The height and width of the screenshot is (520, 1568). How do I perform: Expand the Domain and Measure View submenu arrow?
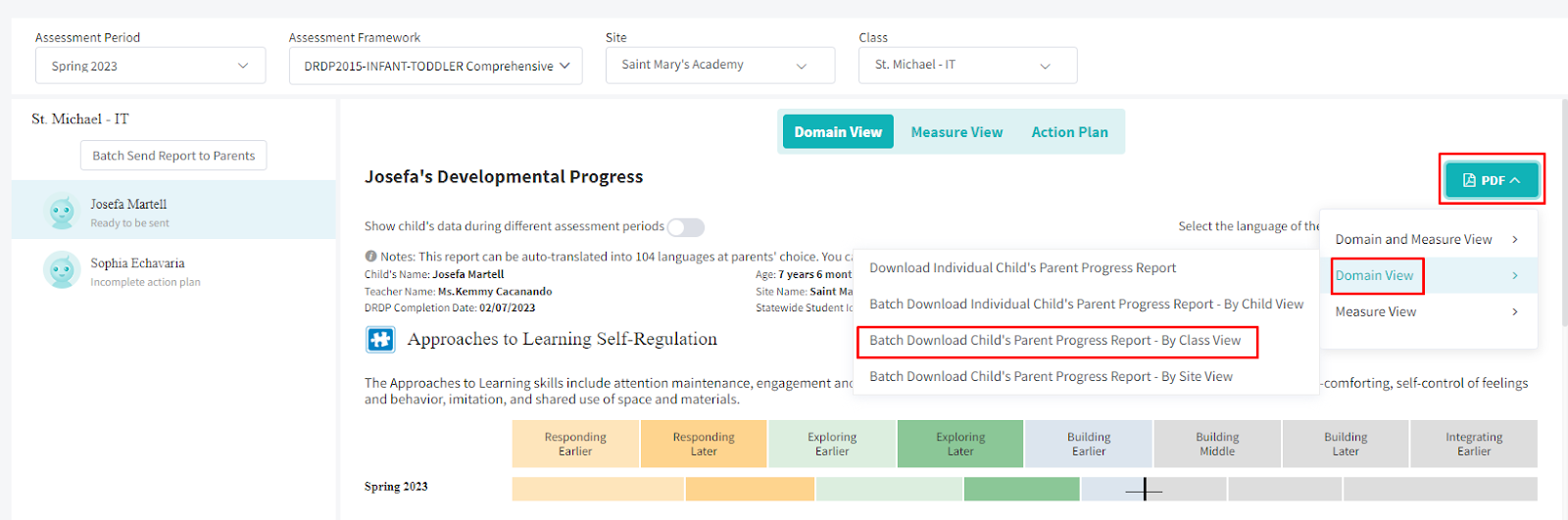1514,240
